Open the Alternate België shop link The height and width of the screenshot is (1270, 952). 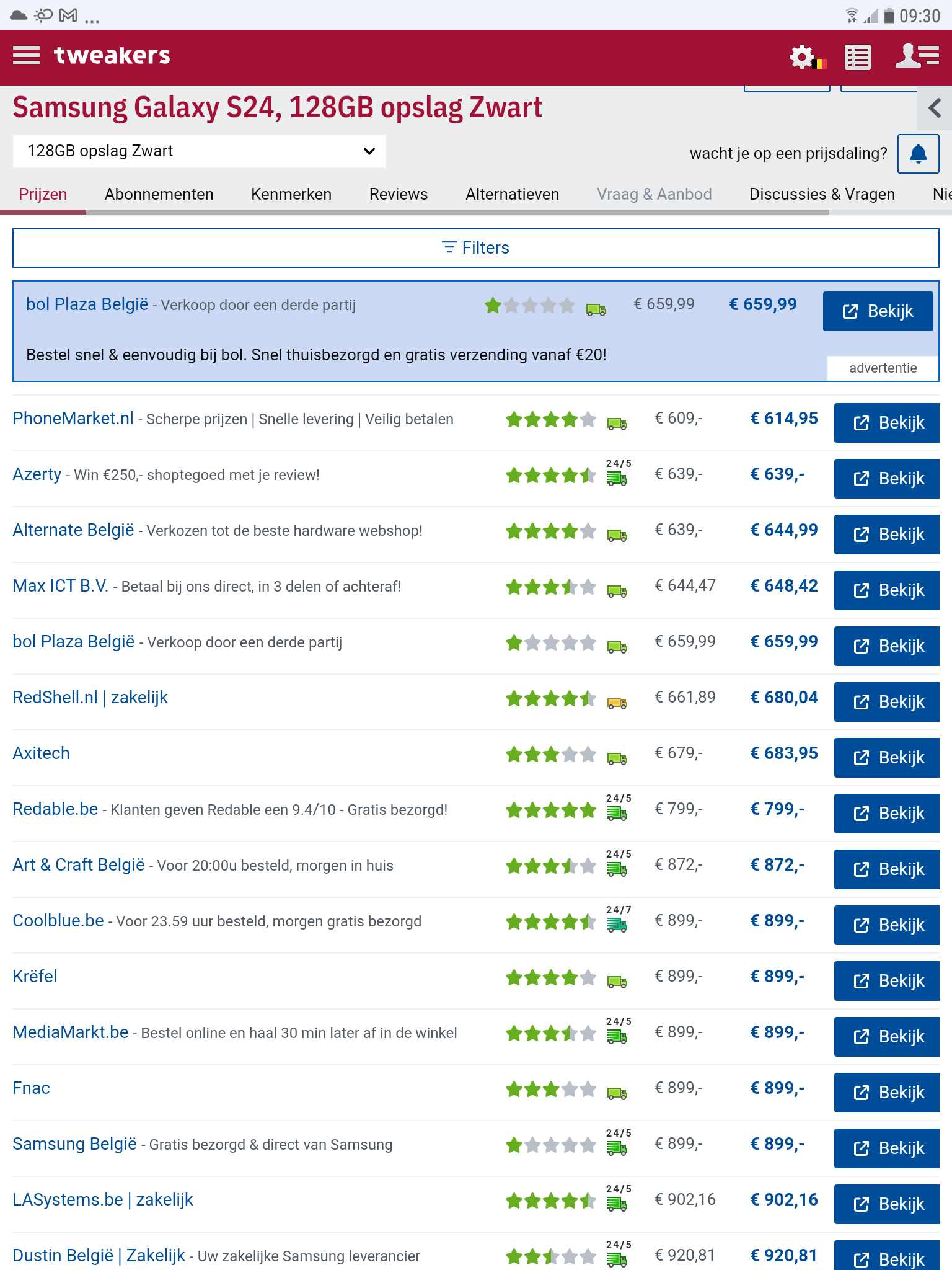click(x=73, y=530)
